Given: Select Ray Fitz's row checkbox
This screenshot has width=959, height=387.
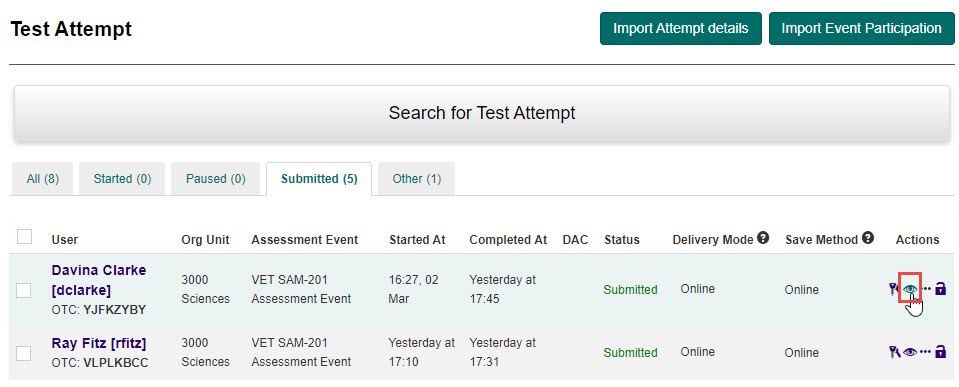Looking at the screenshot, I should click(x=24, y=353).
